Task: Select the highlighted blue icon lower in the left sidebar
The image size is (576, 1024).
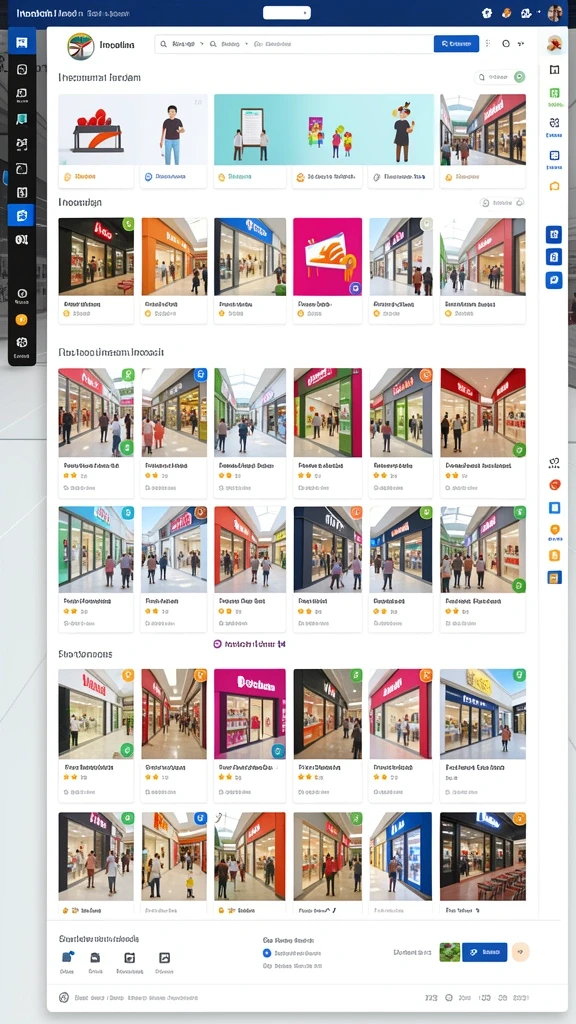Action: coord(21,215)
